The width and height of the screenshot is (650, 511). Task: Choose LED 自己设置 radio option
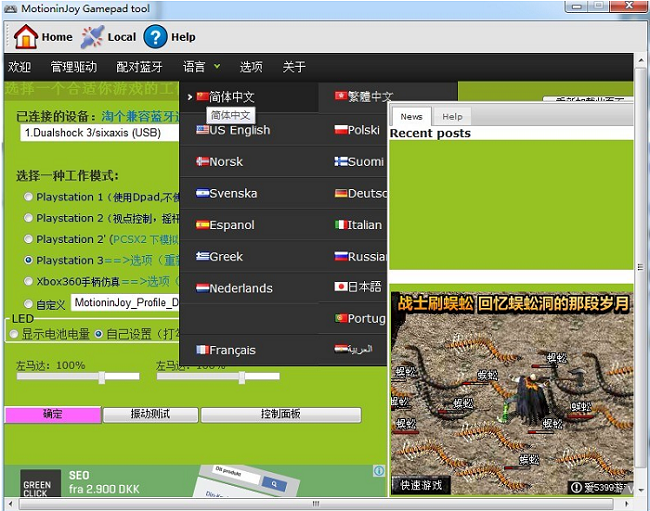pyautogui.click(x=99, y=334)
